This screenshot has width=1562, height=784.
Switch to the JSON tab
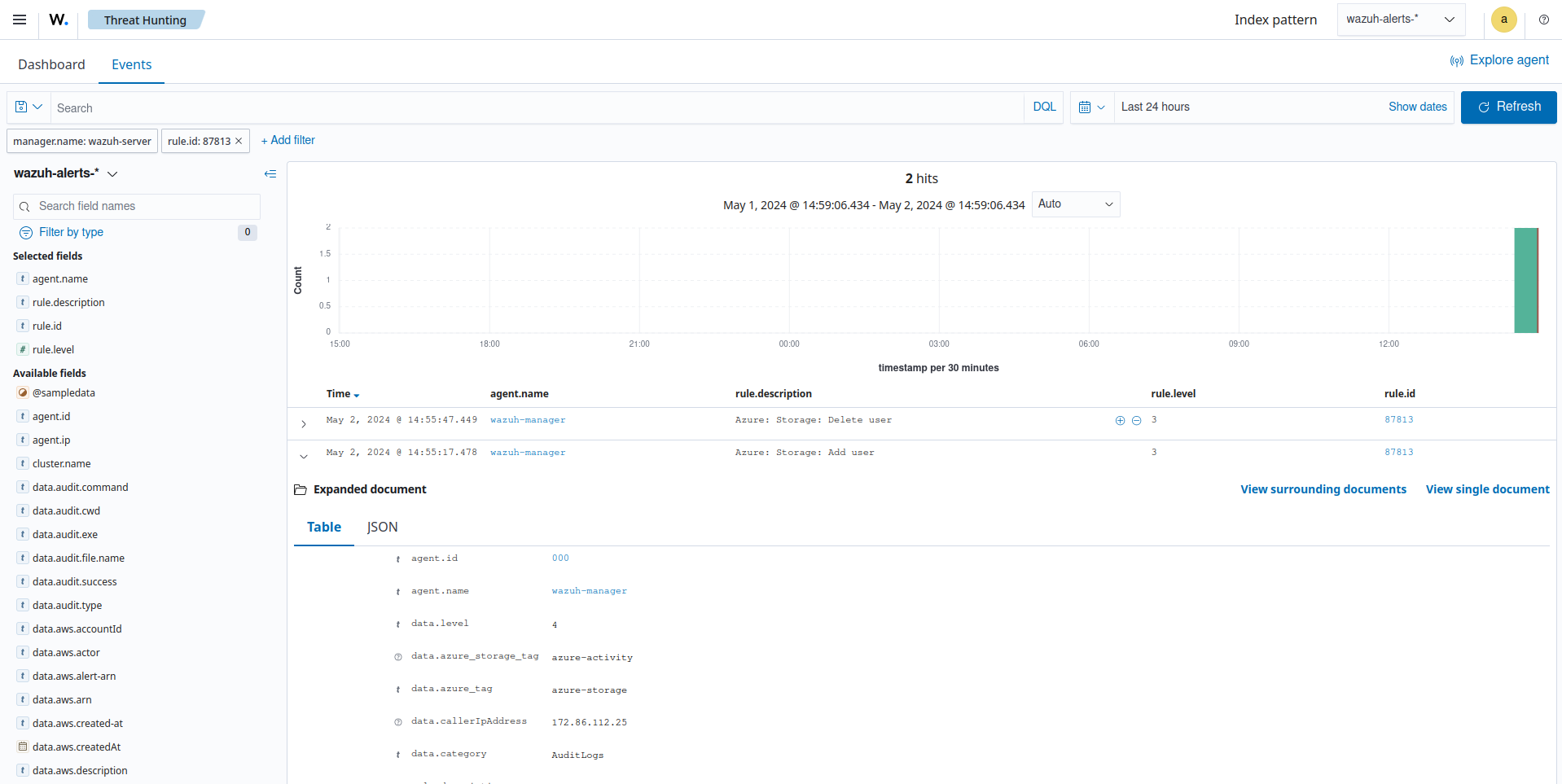pos(382,527)
